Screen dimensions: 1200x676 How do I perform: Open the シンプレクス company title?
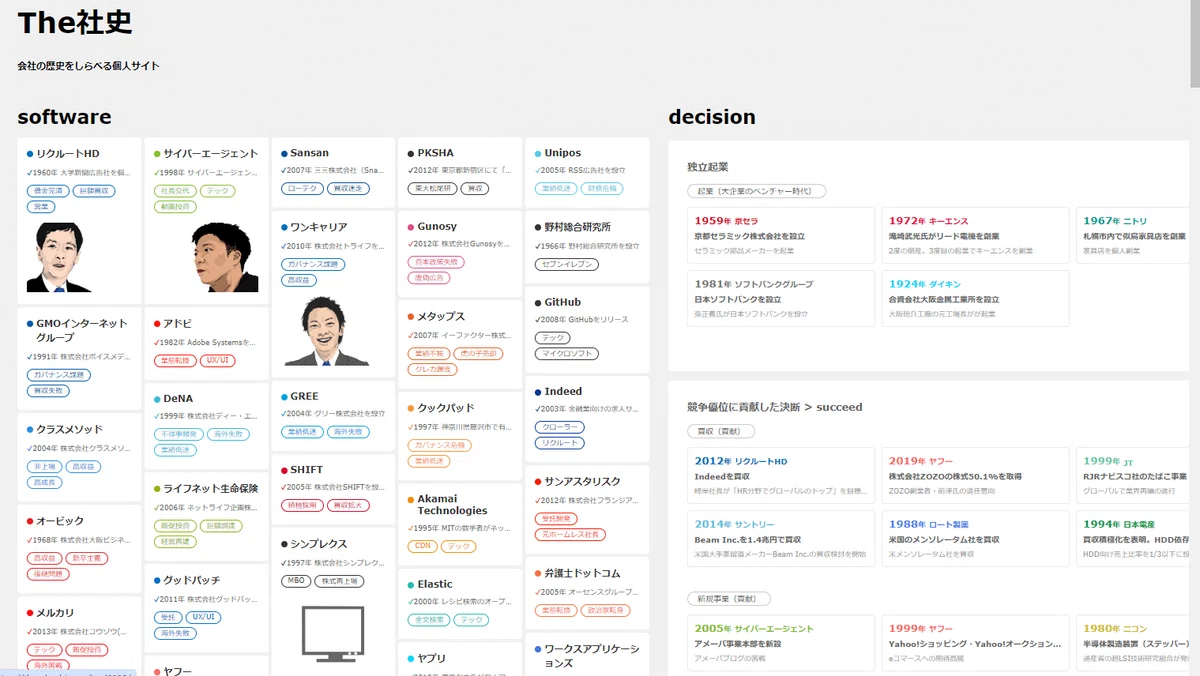(318, 544)
